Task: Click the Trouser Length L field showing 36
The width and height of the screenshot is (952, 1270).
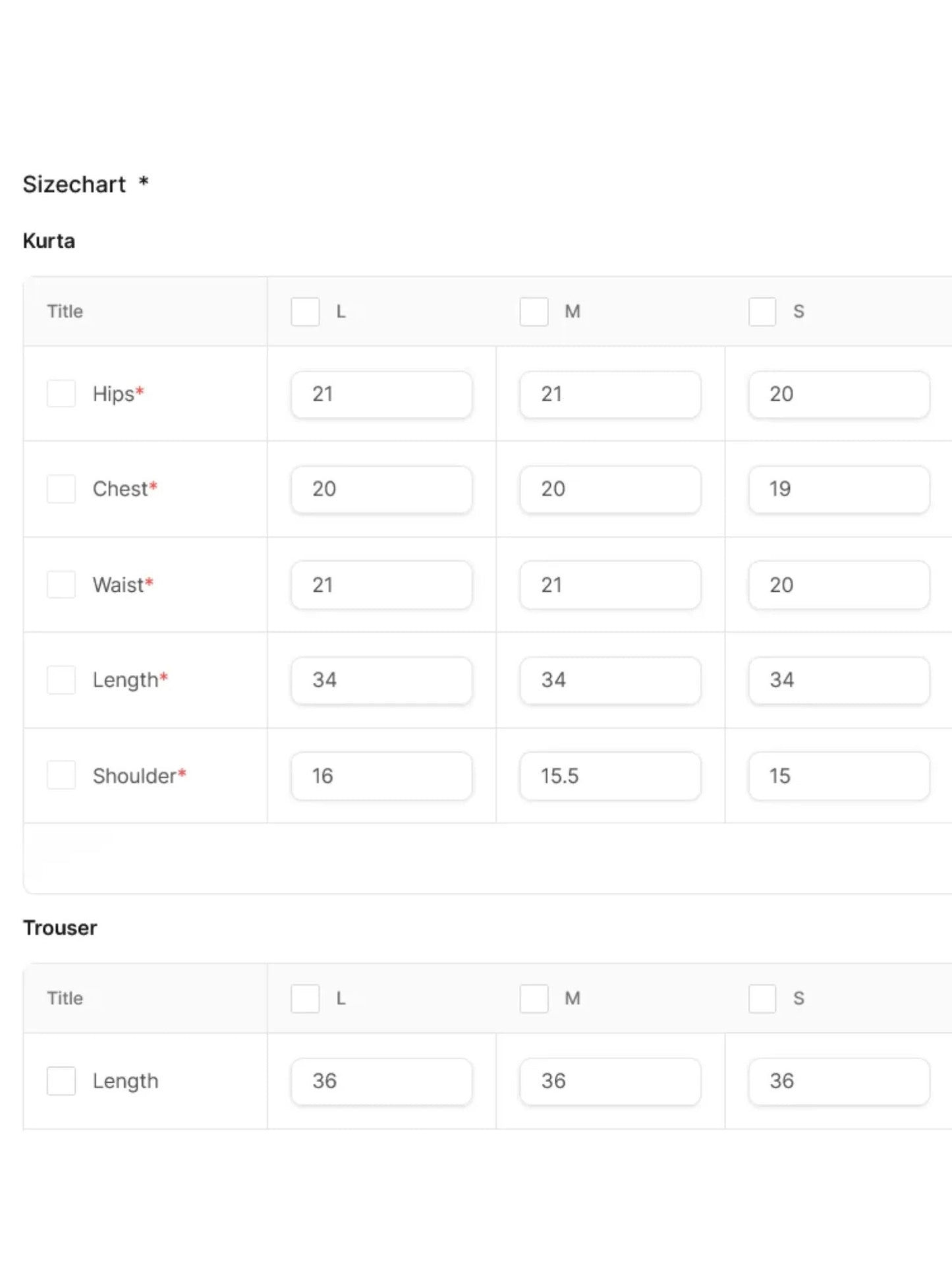Action: point(381,1081)
